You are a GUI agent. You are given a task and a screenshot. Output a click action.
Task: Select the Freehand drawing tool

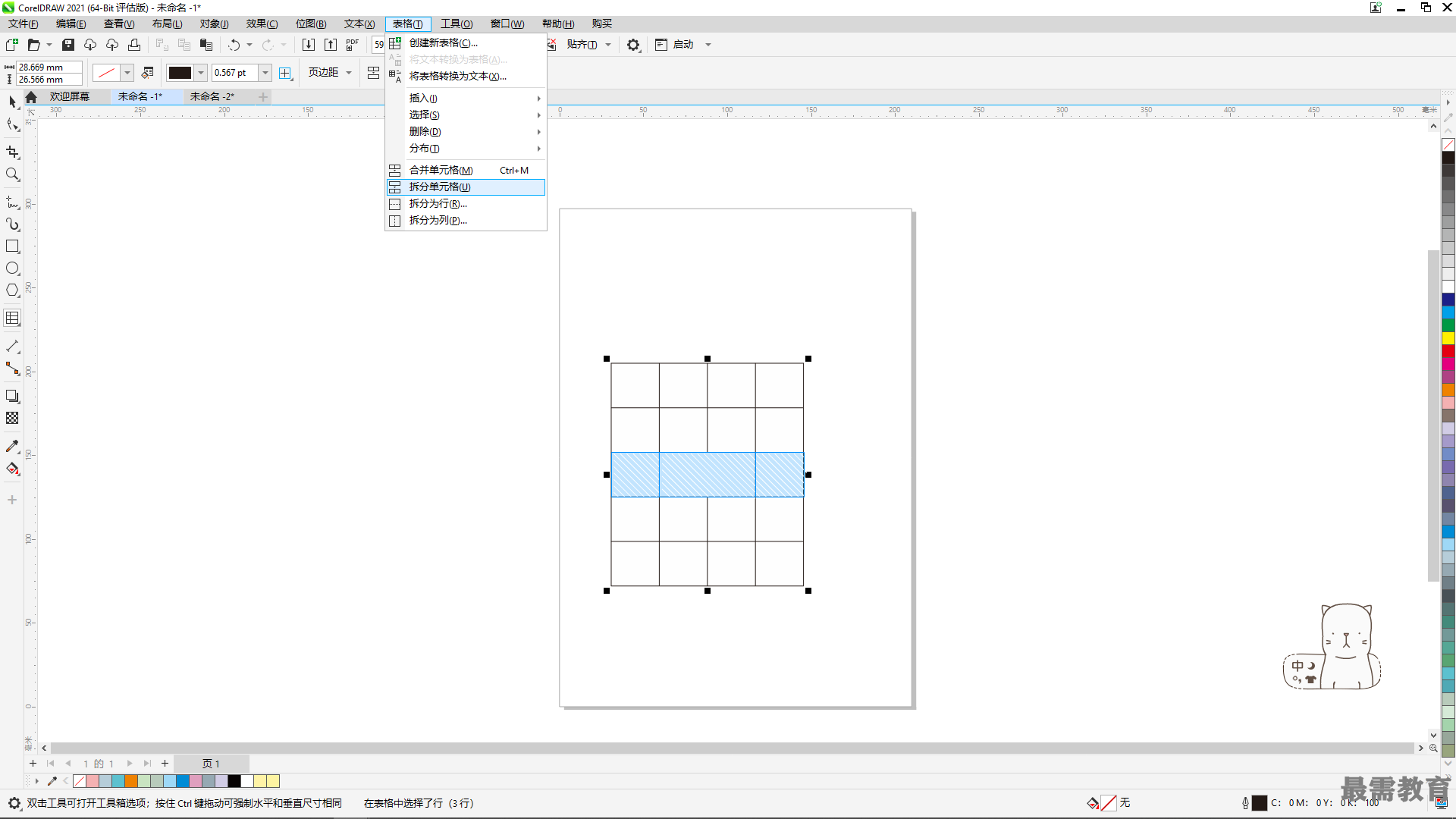[12, 202]
